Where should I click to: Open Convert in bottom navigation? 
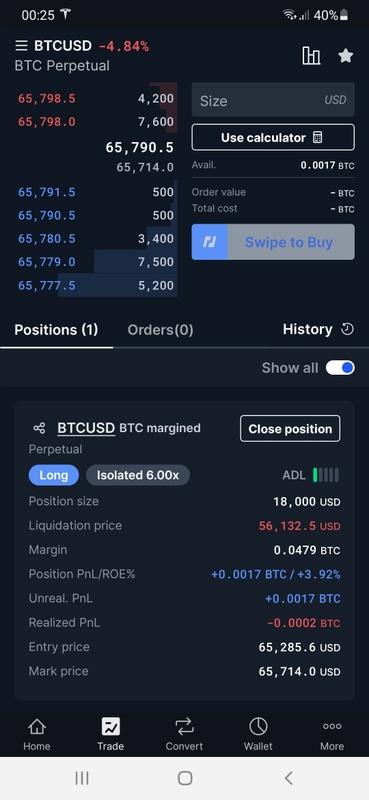pyautogui.click(x=184, y=735)
